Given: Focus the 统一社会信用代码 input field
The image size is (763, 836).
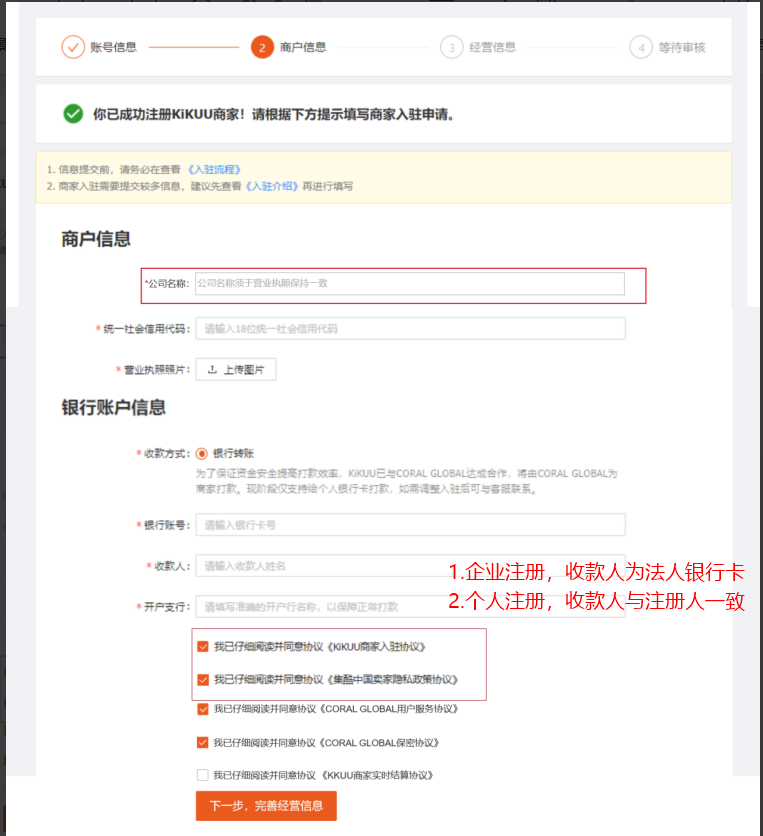Looking at the screenshot, I should coord(411,328).
